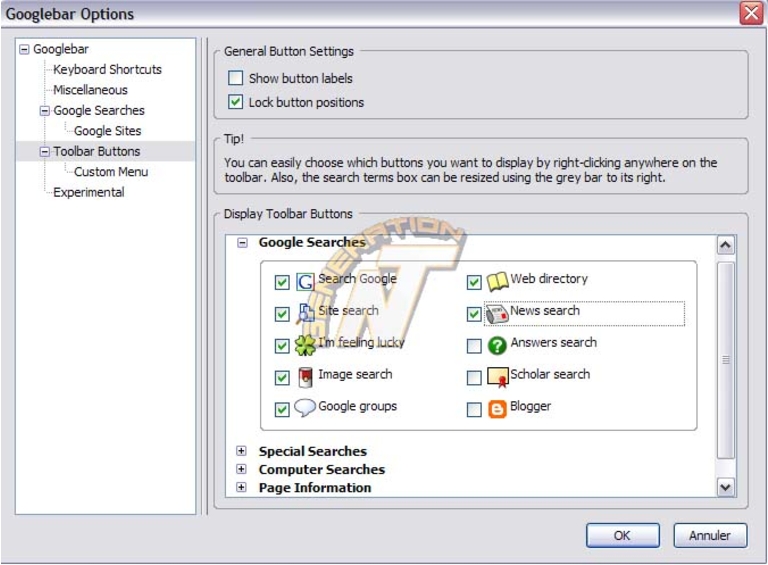Expand the Computer Searches group

click(x=241, y=469)
